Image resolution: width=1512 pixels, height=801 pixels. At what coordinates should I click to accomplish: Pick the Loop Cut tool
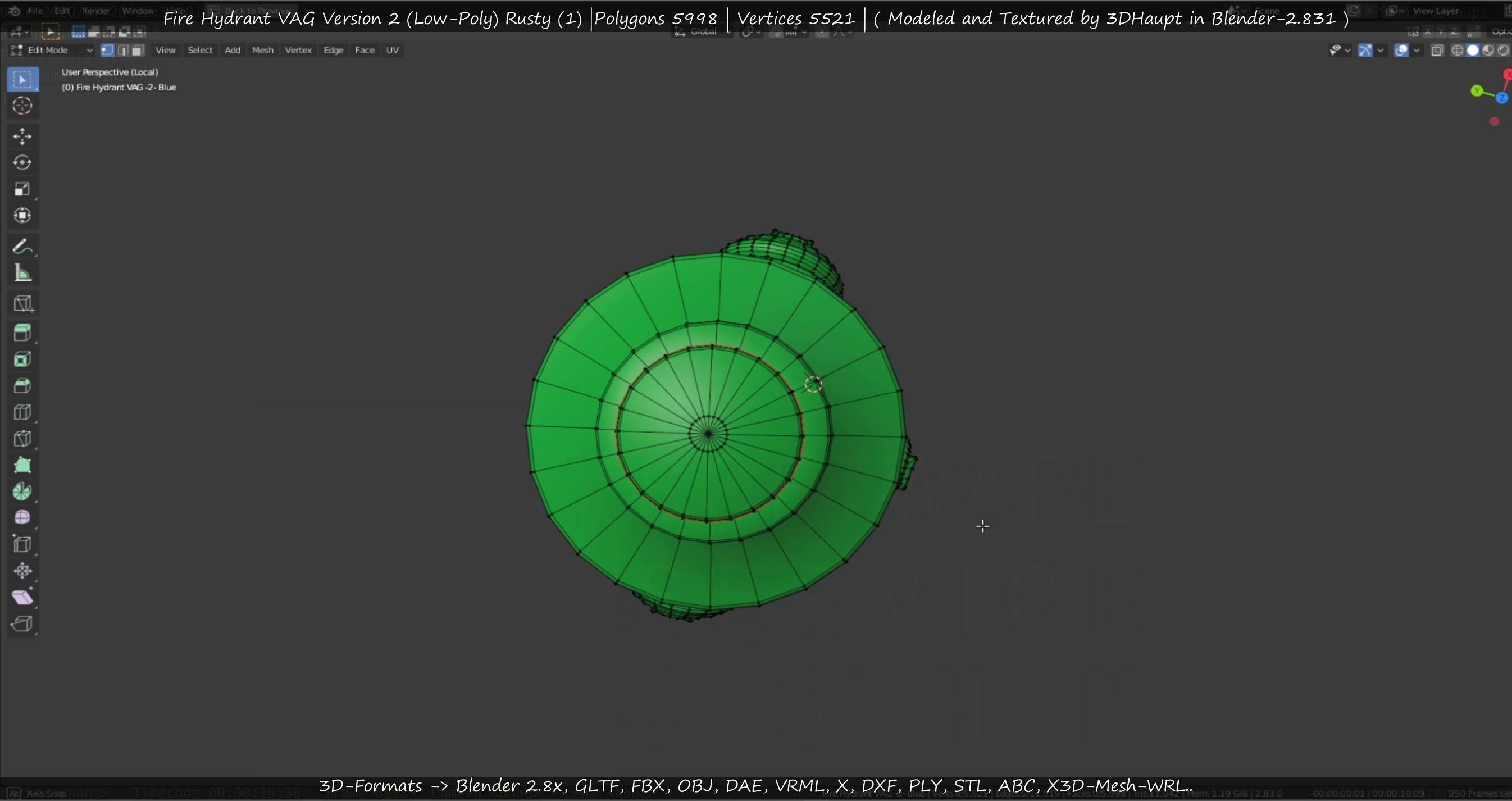click(x=22, y=412)
